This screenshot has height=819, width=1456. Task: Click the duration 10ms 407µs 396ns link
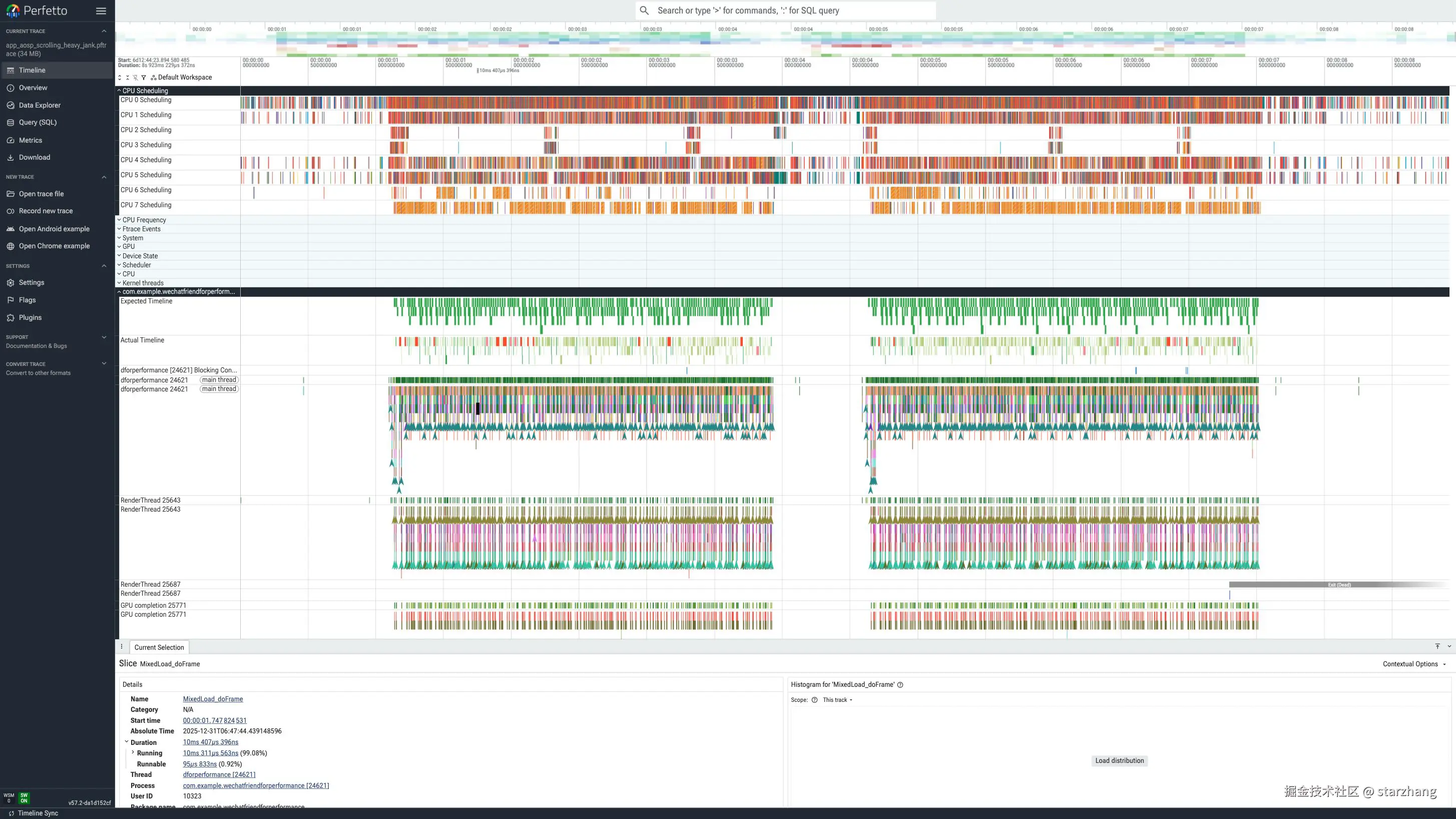[x=210, y=742]
